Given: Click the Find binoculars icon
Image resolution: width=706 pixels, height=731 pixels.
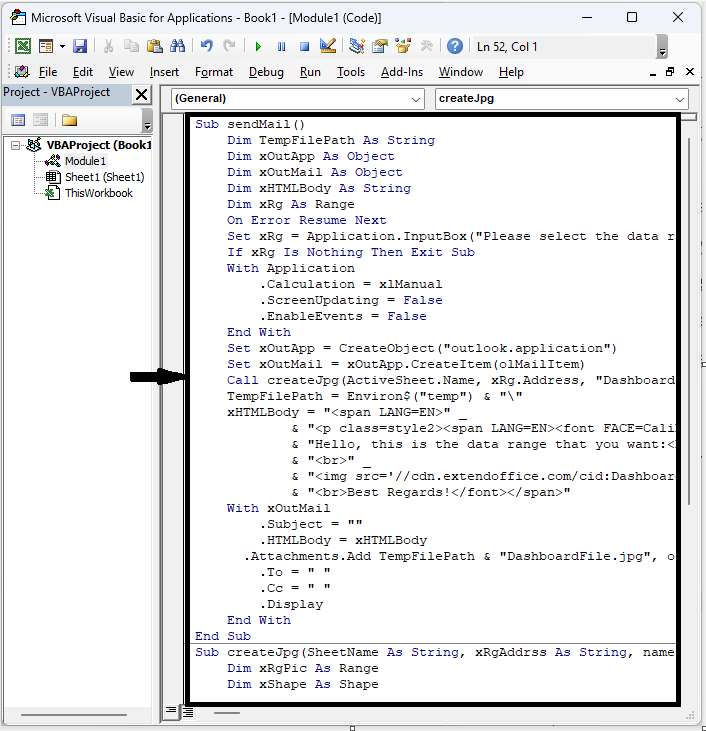Looking at the screenshot, I should click(x=178, y=46).
